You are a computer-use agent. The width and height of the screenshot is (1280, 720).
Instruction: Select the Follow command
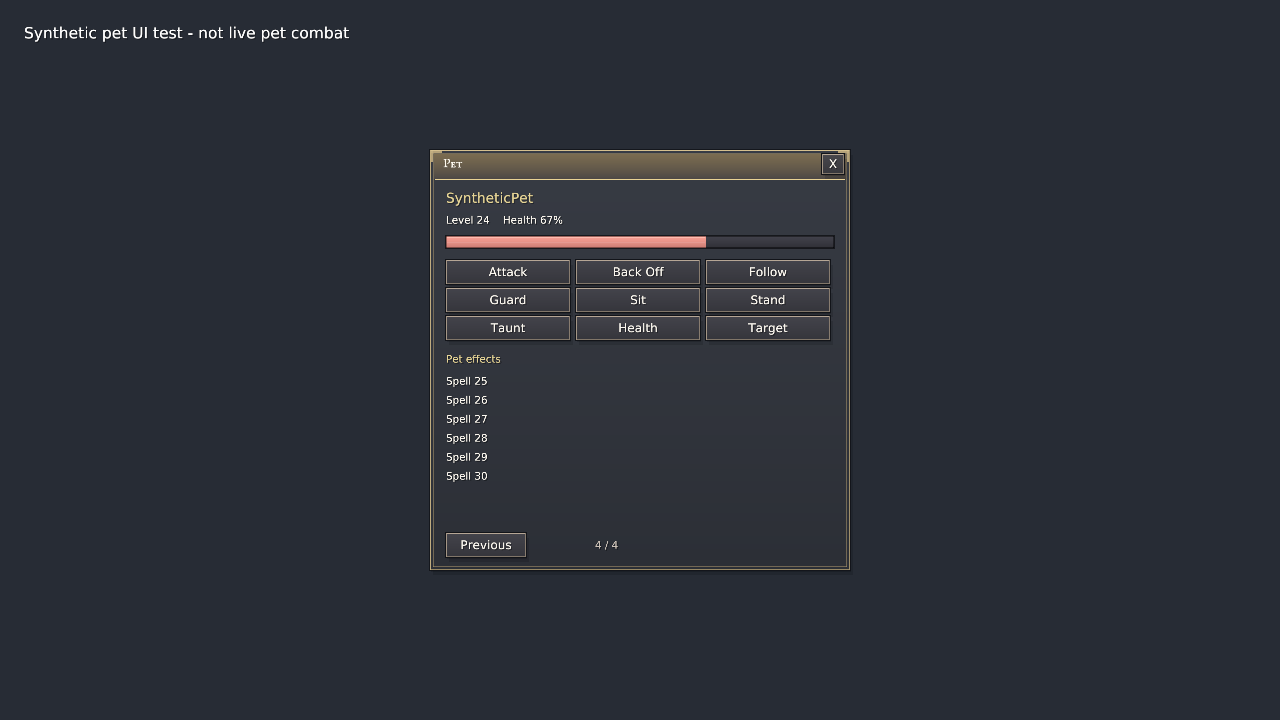click(x=768, y=272)
